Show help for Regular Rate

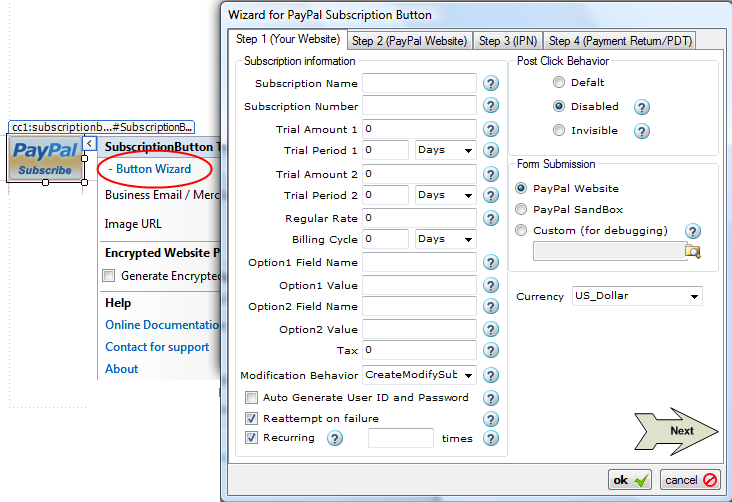point(491,218)
